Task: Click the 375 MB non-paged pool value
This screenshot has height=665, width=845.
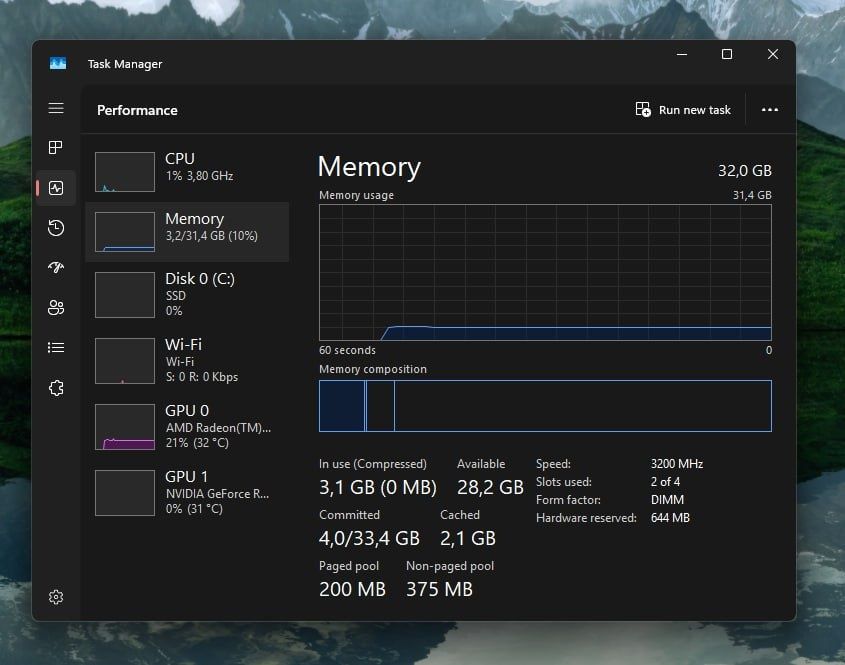Action: pos(439,589)
